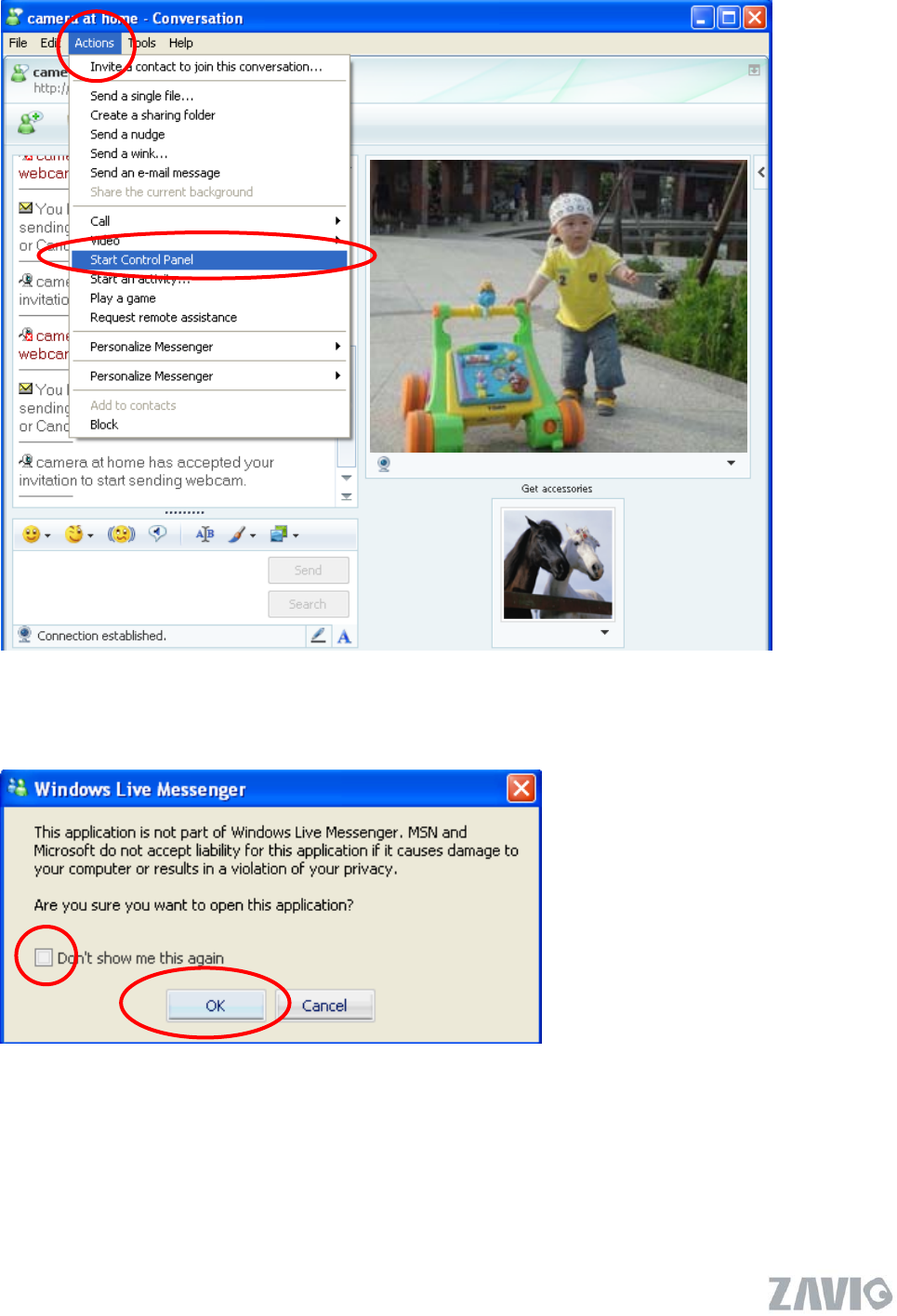
Task: Click the webcam status icon in status bar
Action: tap(25, 636)
